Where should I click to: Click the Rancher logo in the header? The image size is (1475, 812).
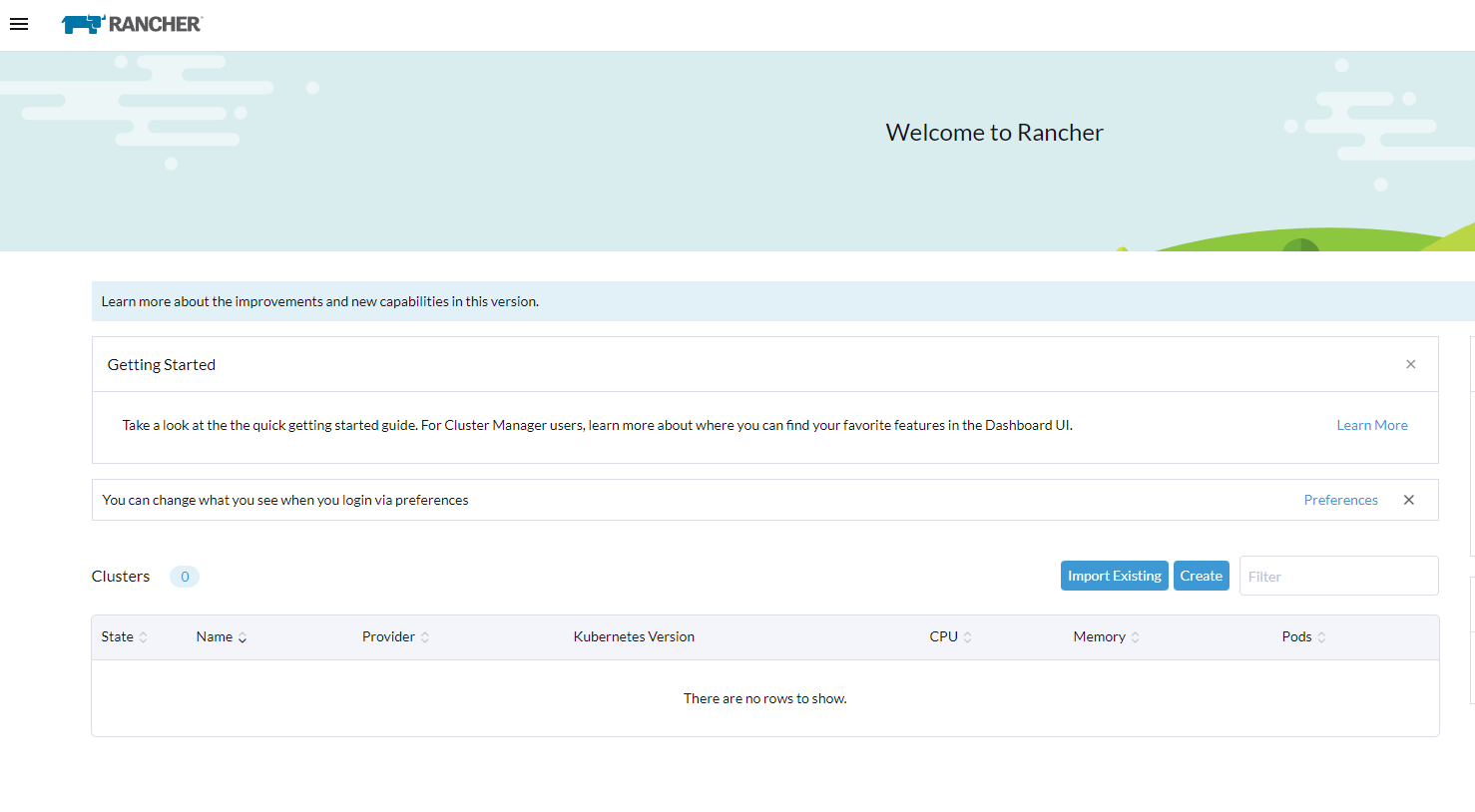[131, 24]
